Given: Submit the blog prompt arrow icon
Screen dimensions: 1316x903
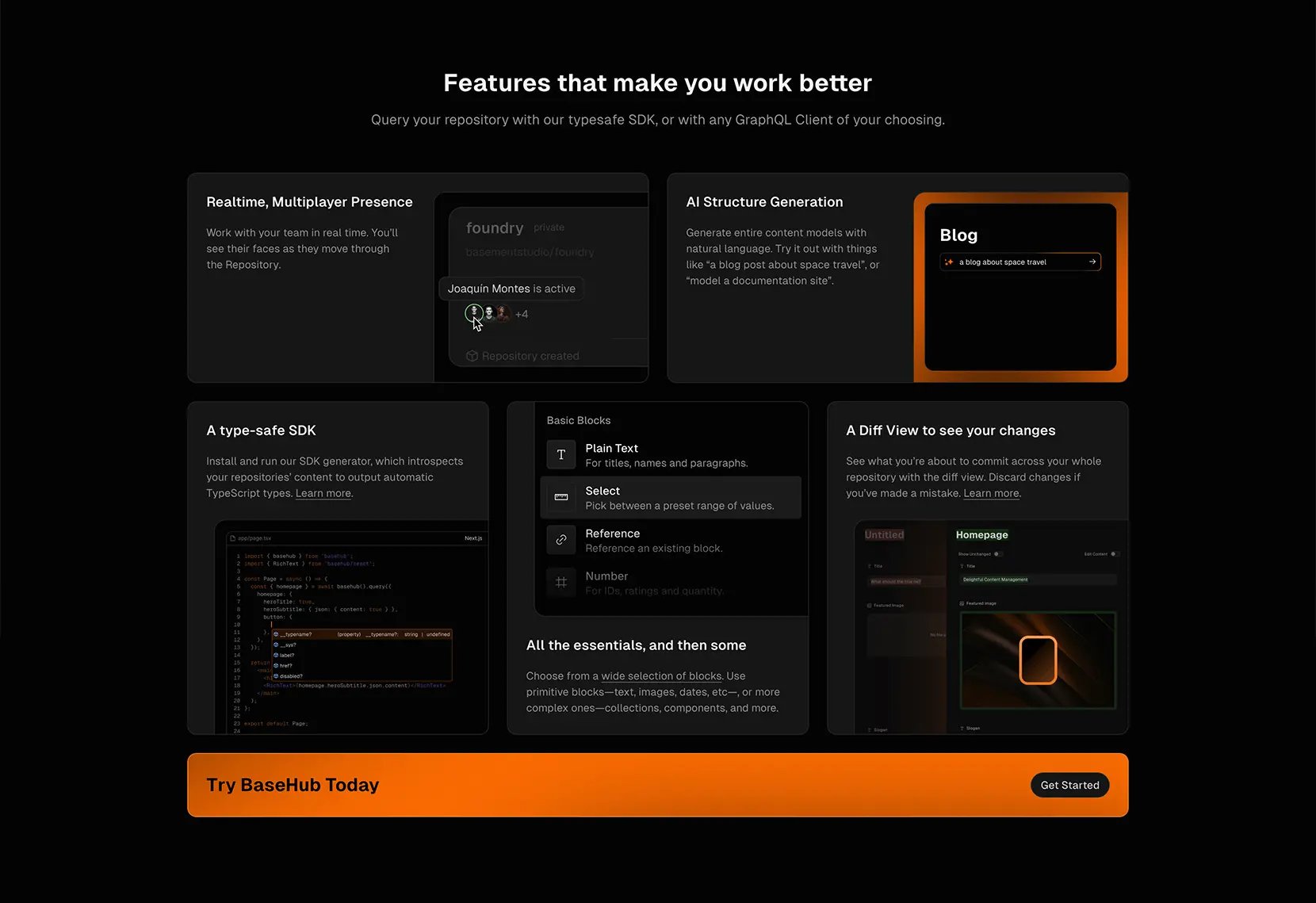Looking at the screenshot, I should (1092, 262).
